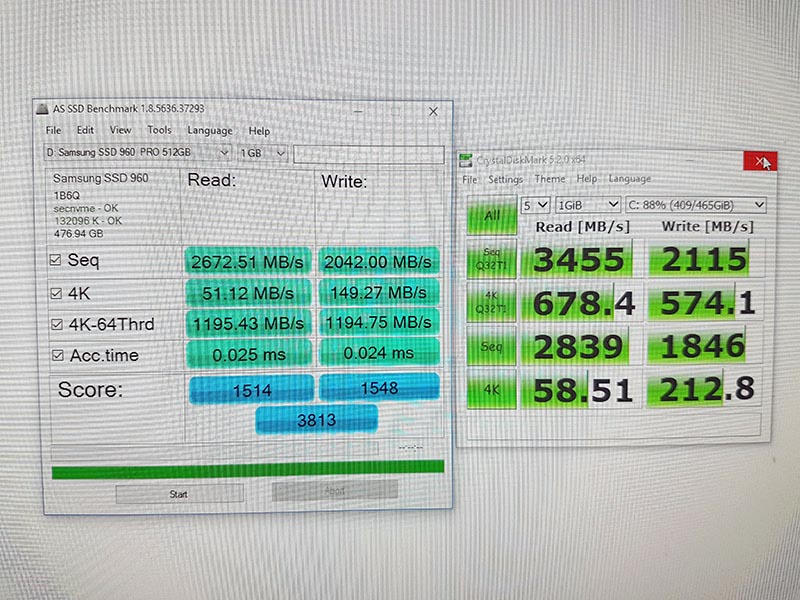Click the Seq Q32T1 test button

(492, 259)
